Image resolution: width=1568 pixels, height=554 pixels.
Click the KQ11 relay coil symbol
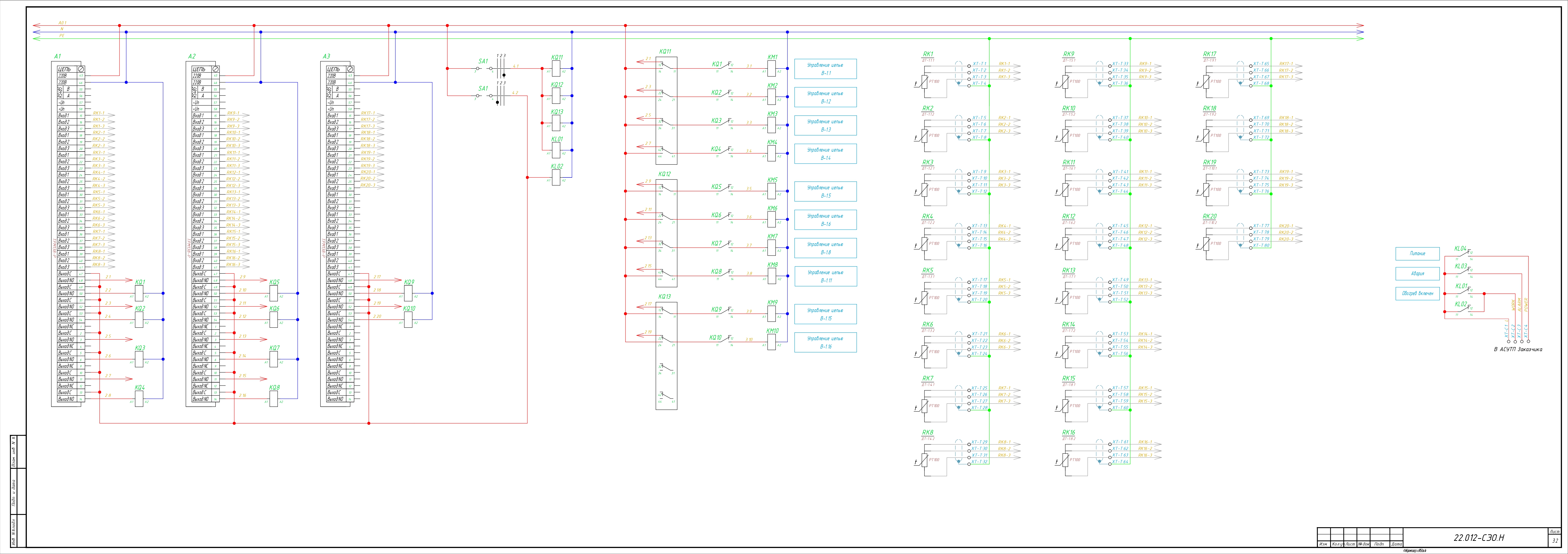[x=556, y=69]
